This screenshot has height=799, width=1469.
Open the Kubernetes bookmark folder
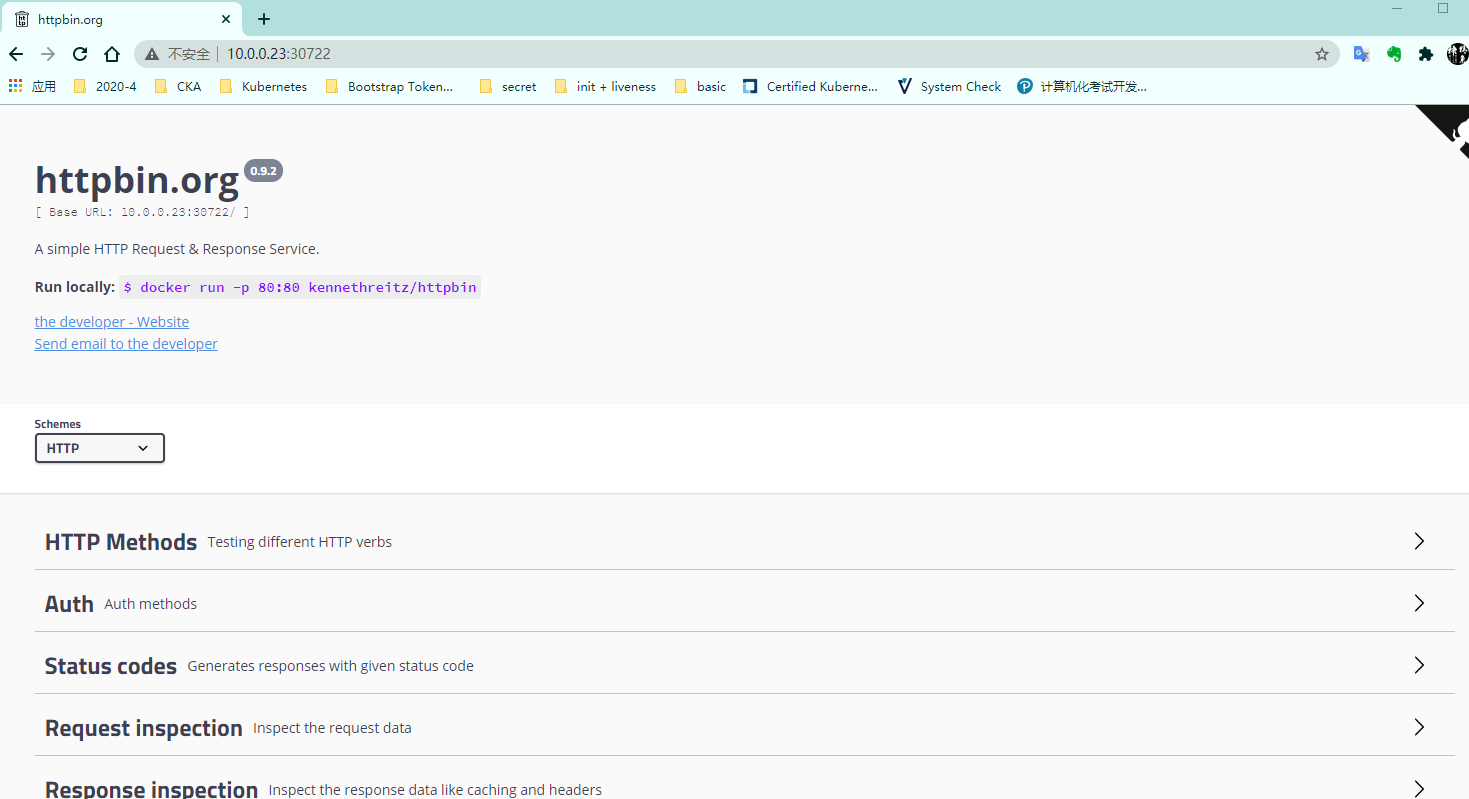tap(263, 86)
